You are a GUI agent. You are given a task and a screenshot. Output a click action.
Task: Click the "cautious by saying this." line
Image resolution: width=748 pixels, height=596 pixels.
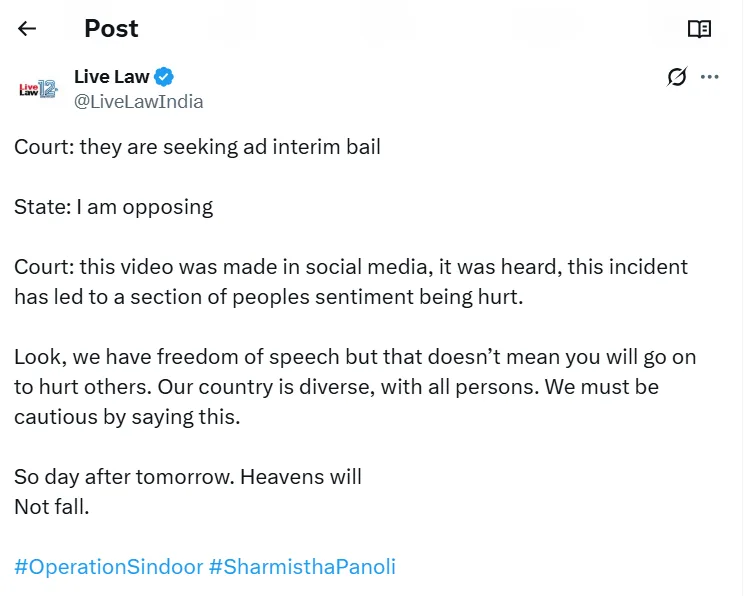(127, 417)
